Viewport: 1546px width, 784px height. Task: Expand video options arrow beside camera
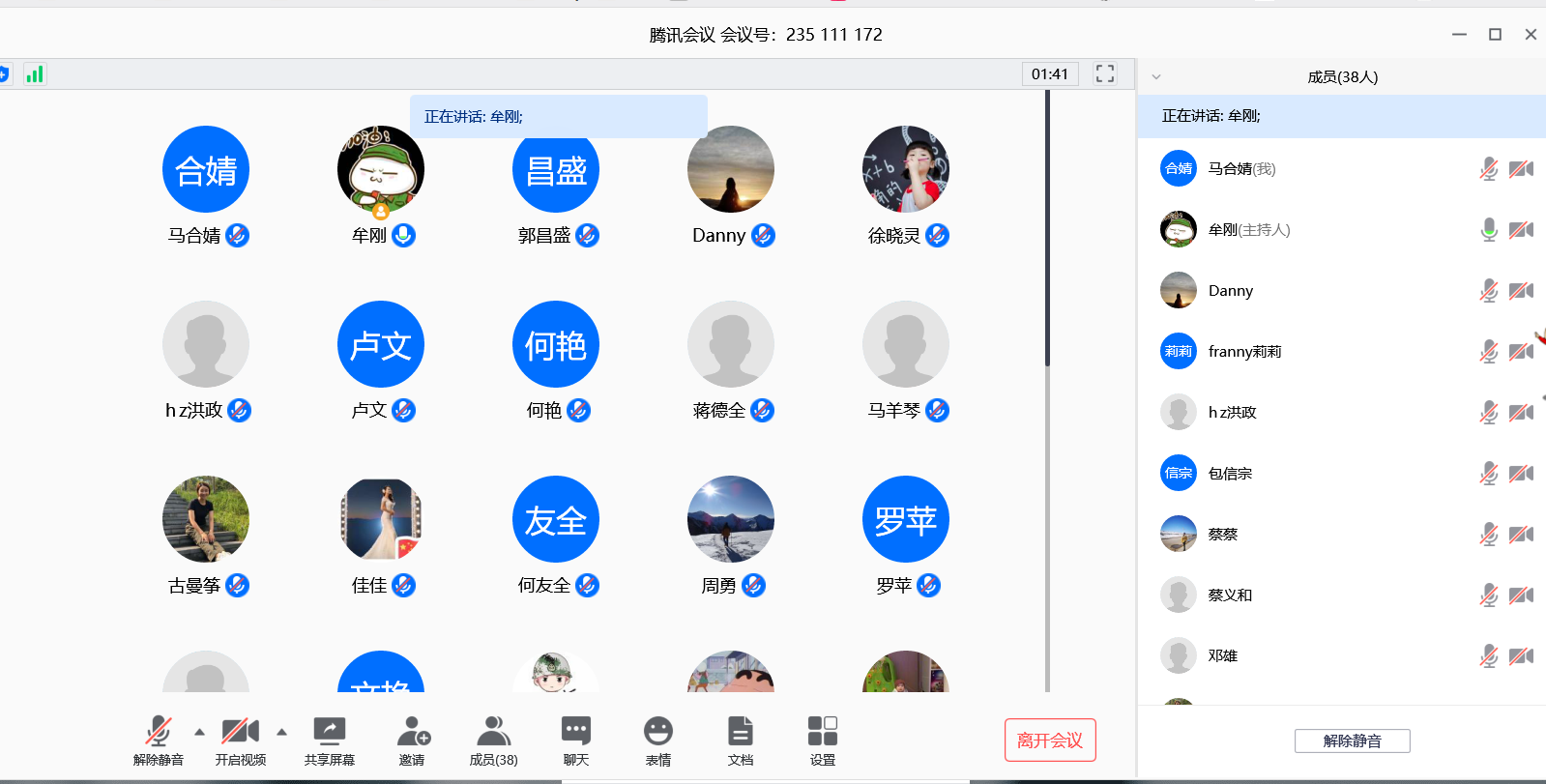(282, 732)
